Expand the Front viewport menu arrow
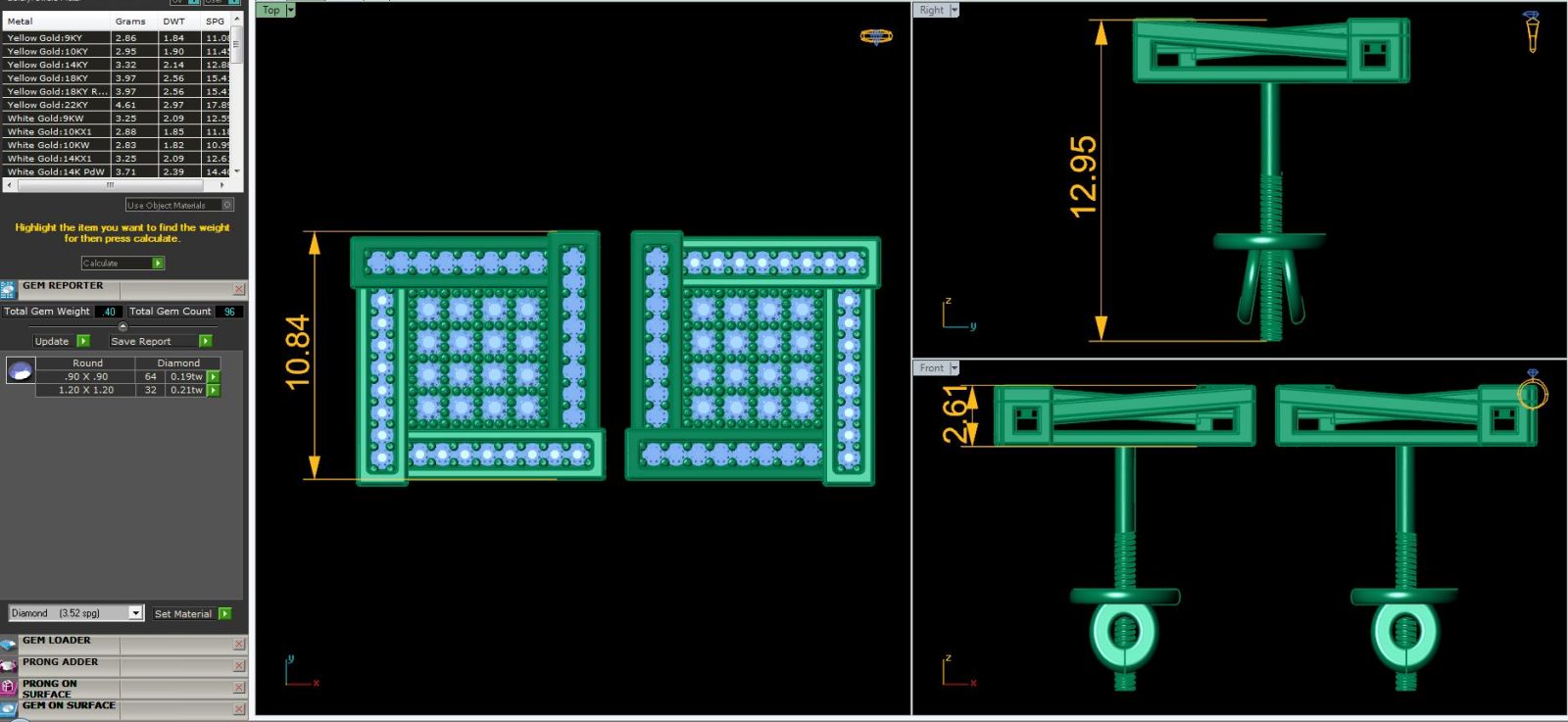 [x=955, y=368]
